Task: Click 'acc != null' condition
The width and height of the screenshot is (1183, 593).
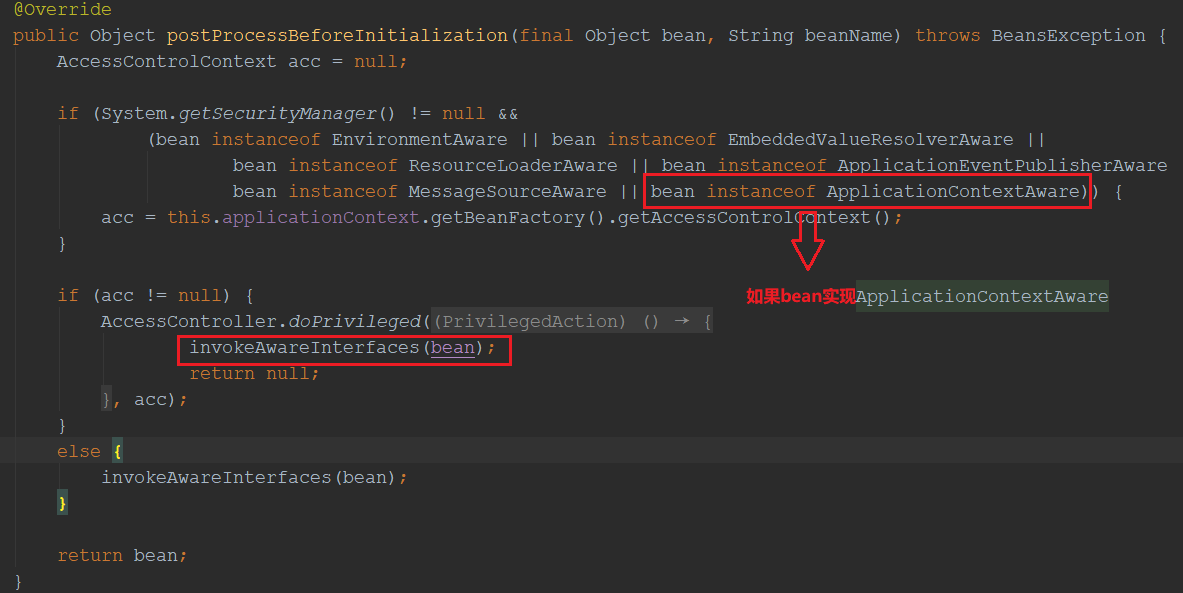Action: pos(161,296)
